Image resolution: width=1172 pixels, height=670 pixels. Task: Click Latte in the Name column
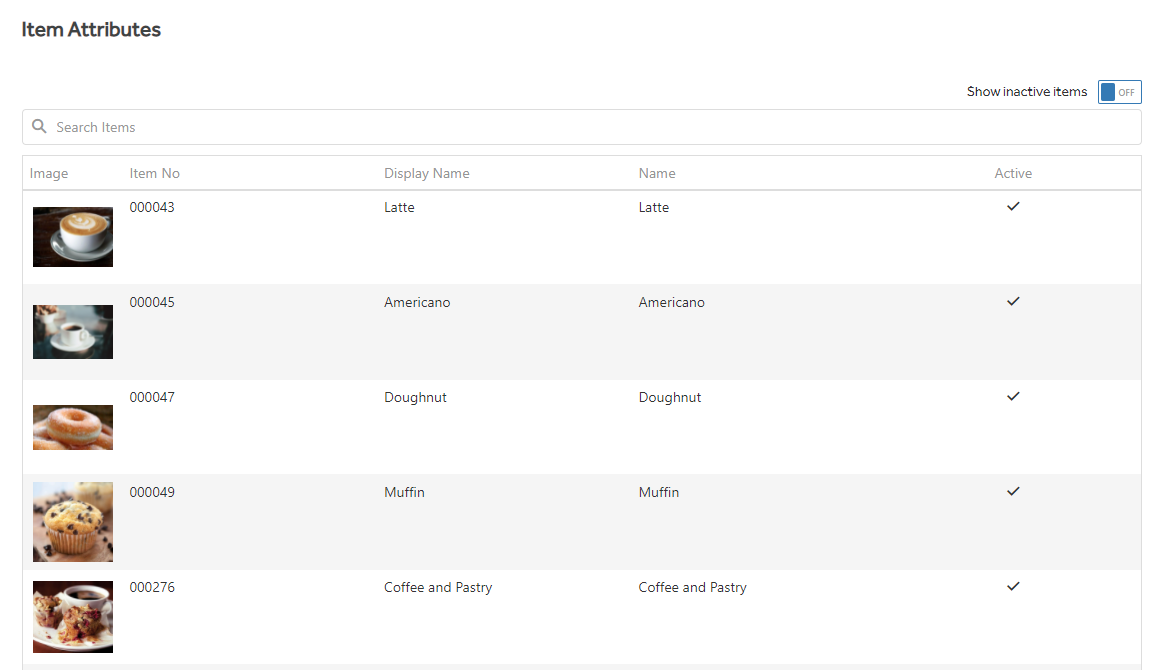point(653,207)
